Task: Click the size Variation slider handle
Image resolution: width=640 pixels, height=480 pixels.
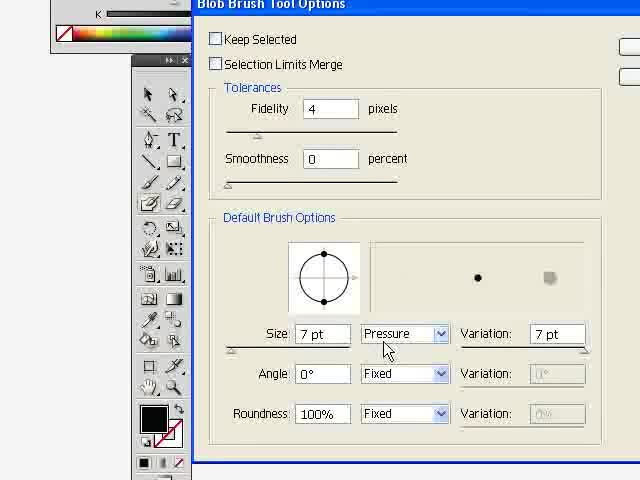Action: tap(584, 351)
